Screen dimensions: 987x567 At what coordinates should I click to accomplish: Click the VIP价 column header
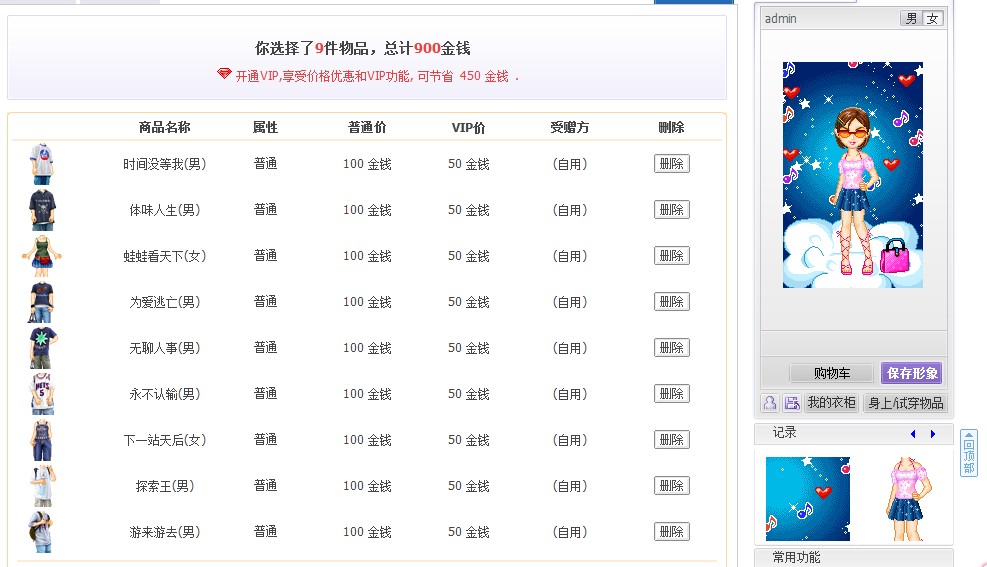[468, 127]
